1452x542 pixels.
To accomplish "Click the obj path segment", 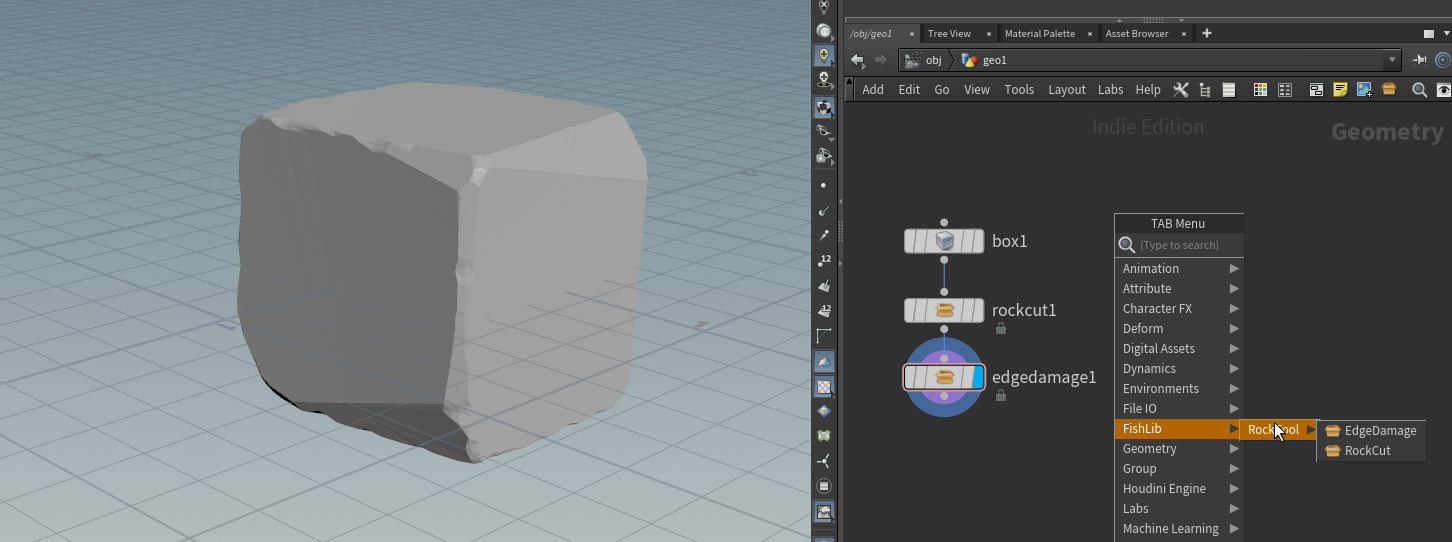I will click(924, 60).
